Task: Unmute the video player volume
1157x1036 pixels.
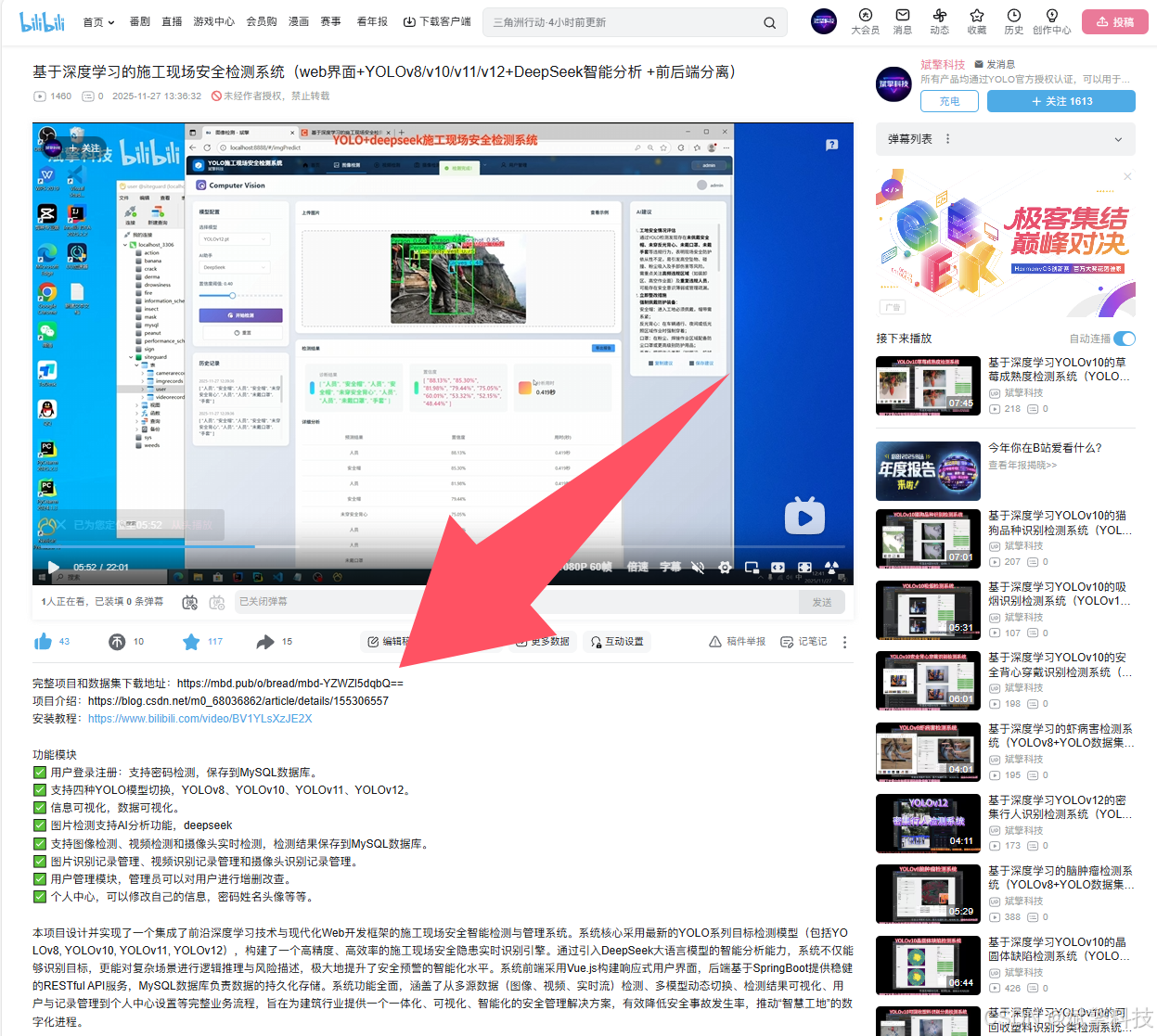Action: 698,567
